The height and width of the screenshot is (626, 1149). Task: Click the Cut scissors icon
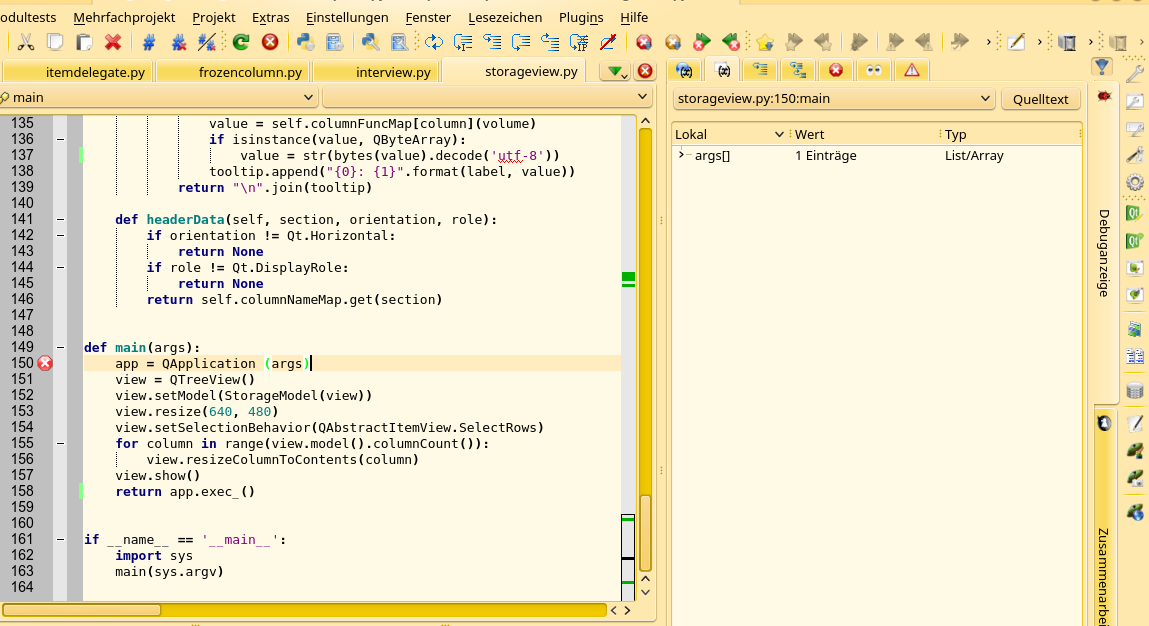point(27,42)
